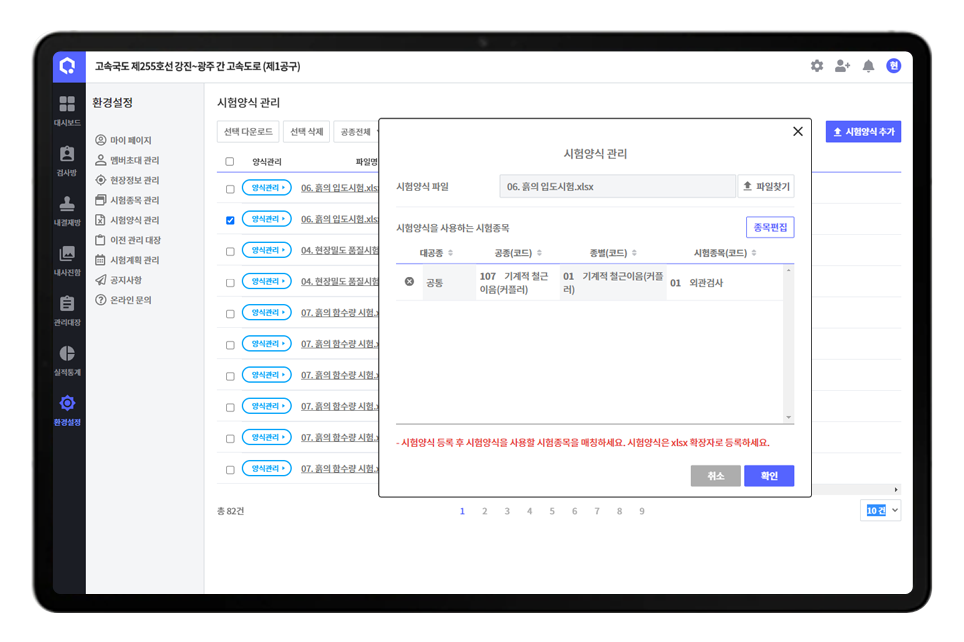Open the 10건 page size dropdown
This screenshot has width=964, height=642.
880,511
